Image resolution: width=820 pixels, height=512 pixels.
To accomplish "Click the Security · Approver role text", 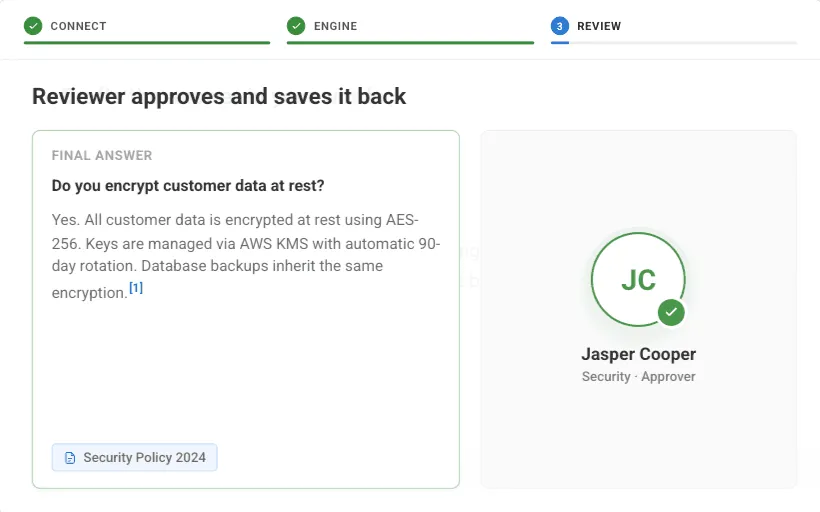I will [639, 377].
